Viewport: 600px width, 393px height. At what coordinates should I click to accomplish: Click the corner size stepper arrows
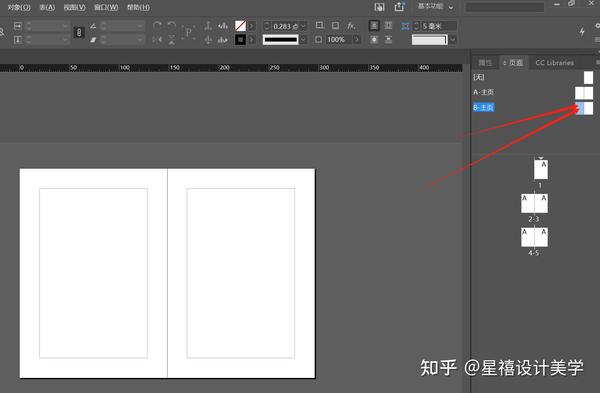pos(416,26)
